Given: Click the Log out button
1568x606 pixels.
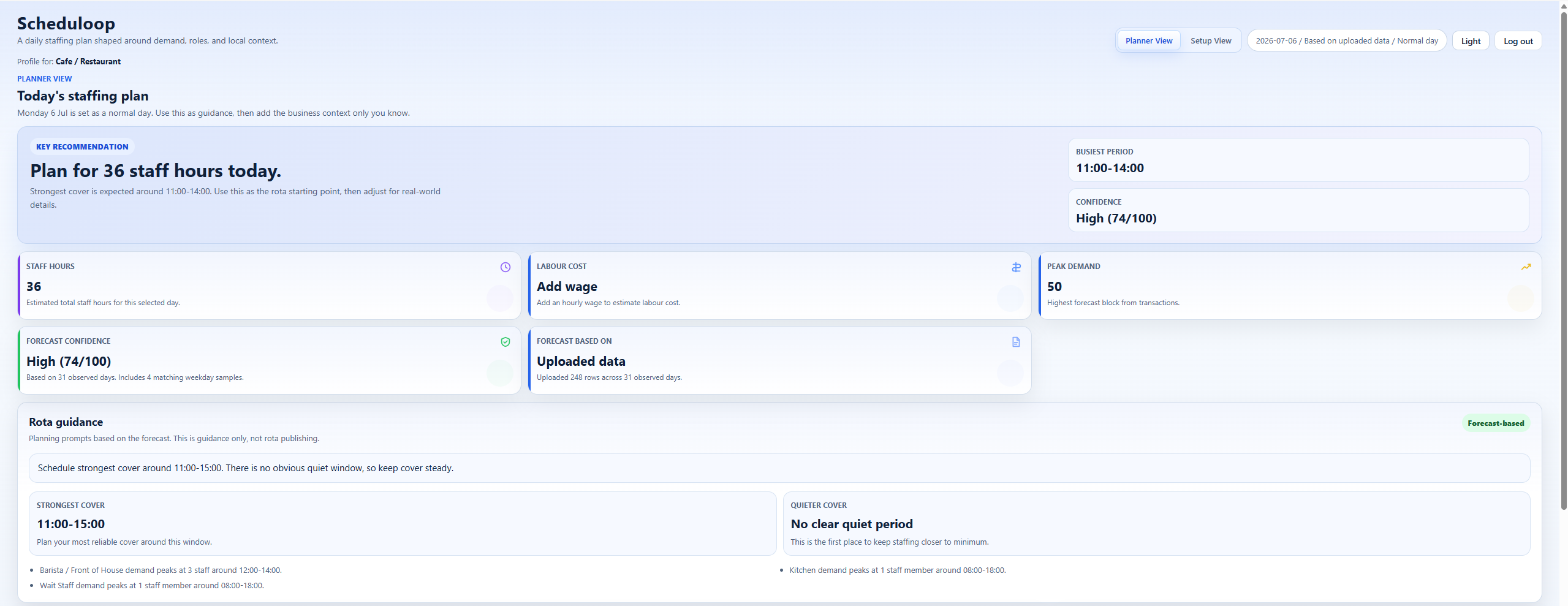Looking at the screenshot, I should click(x=1518, y=41).
